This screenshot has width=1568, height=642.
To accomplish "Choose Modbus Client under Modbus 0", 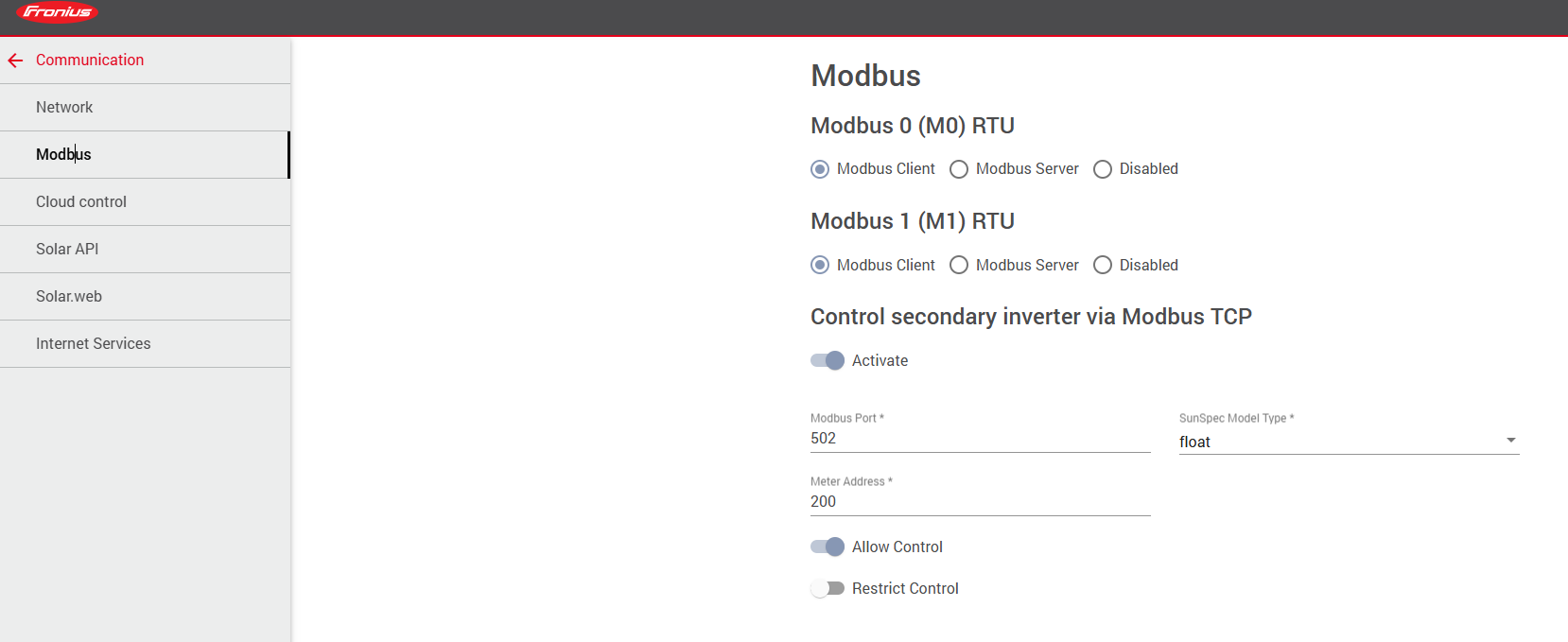I will pos(820,169).
